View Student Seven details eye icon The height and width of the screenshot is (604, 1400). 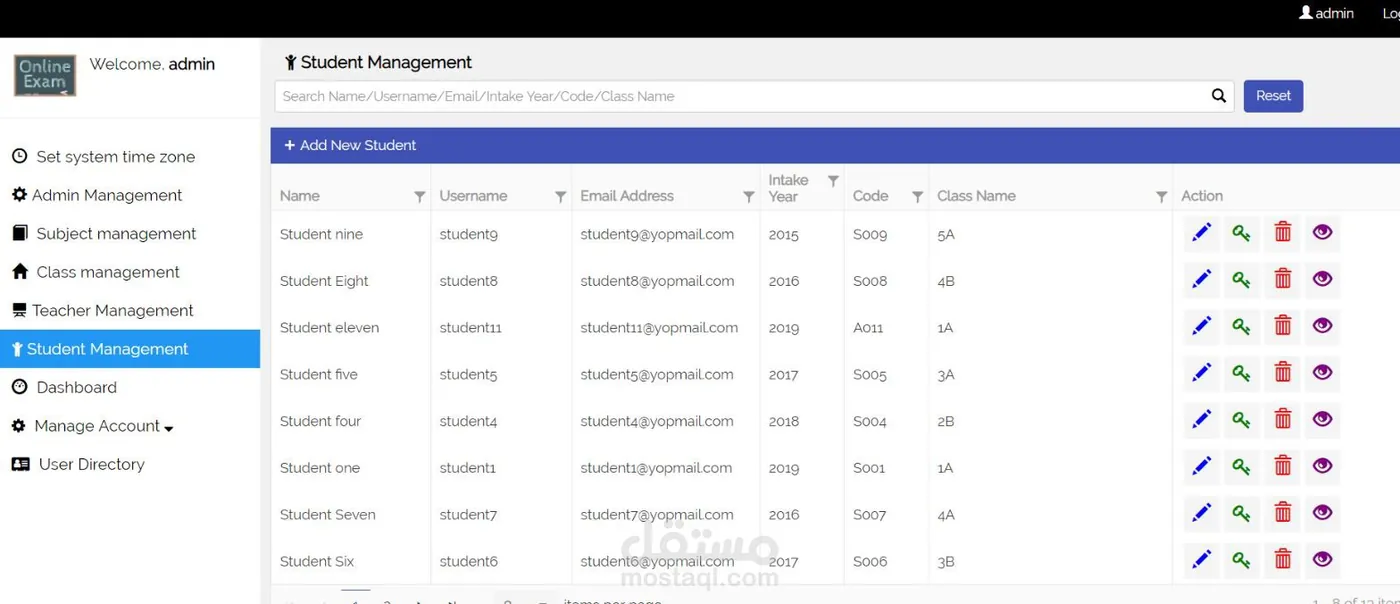[x=1323, y=513]
